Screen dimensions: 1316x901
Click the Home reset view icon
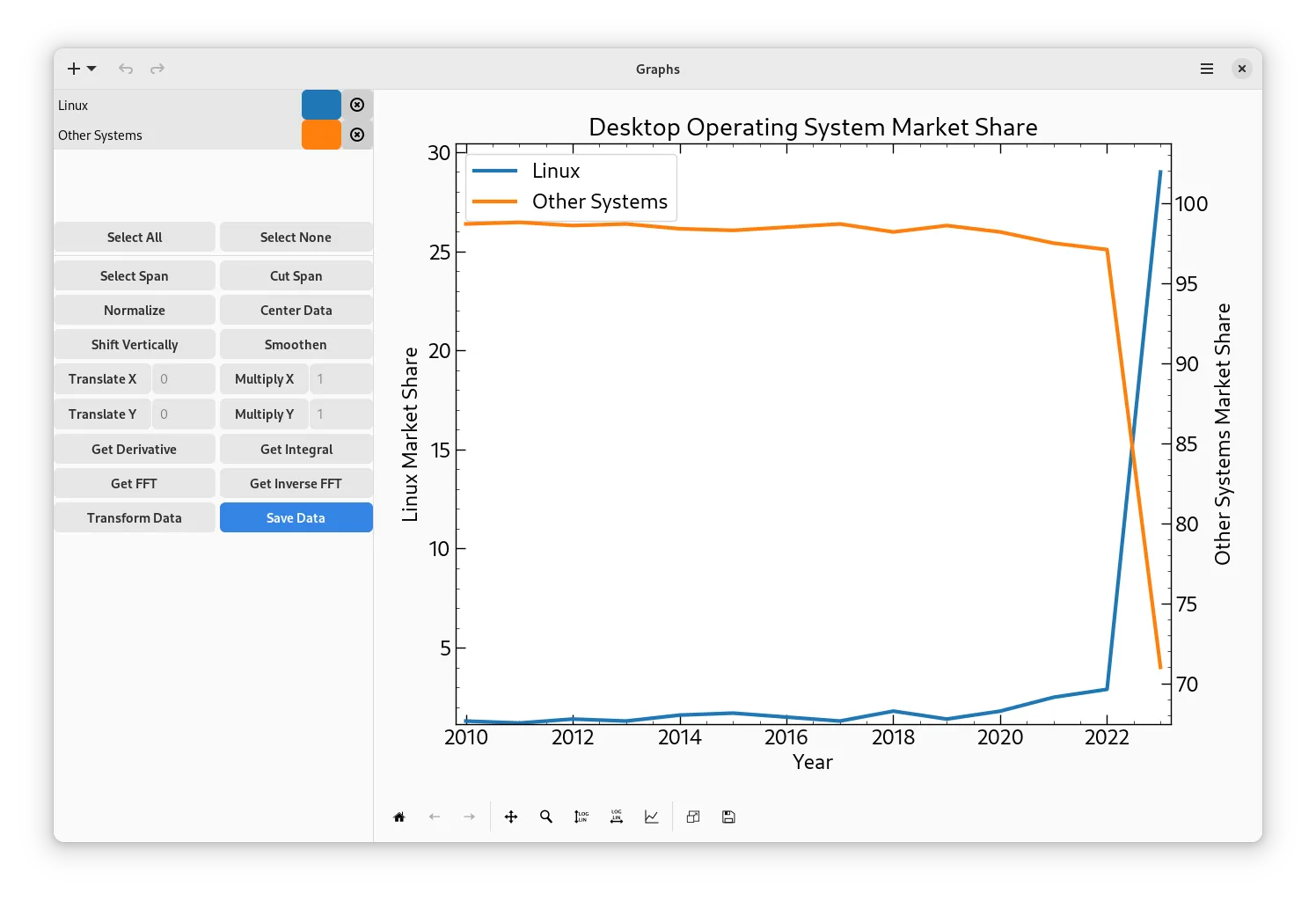[399, 817]
